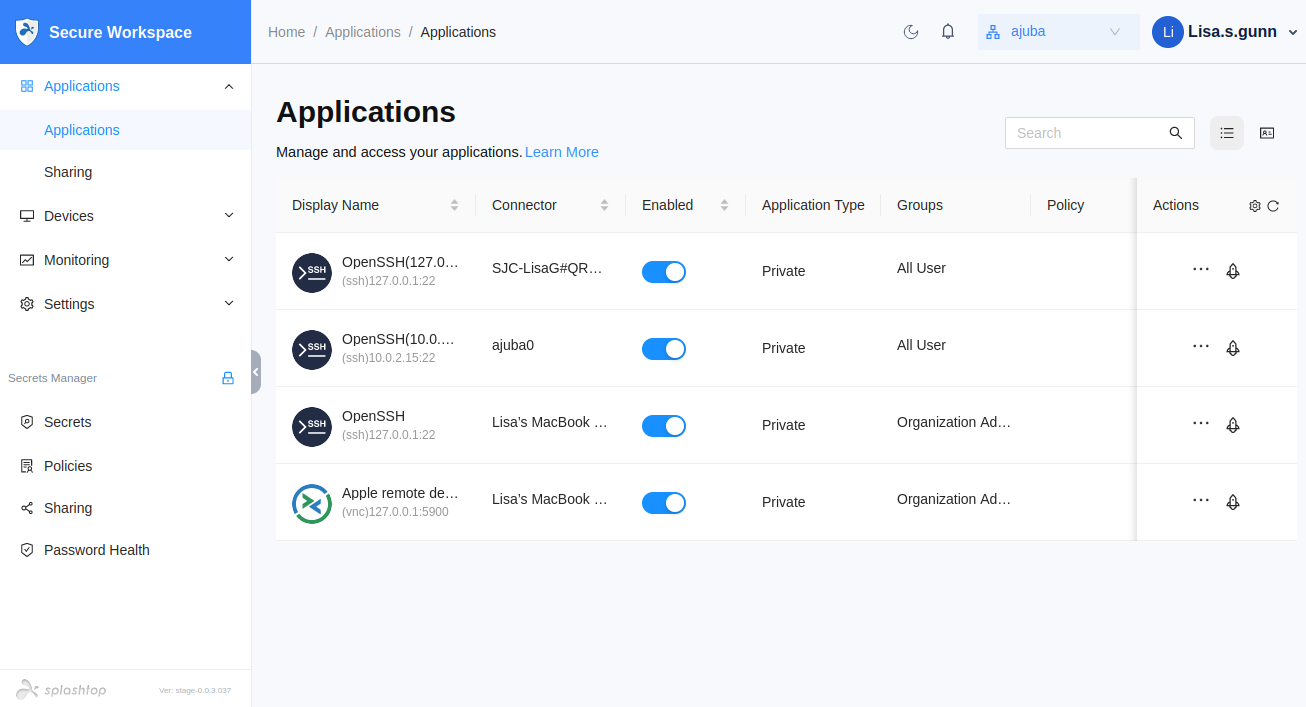Click the Secrets Manager lock icon
This screenshot has height=707, width=1306.
point(228,378)
